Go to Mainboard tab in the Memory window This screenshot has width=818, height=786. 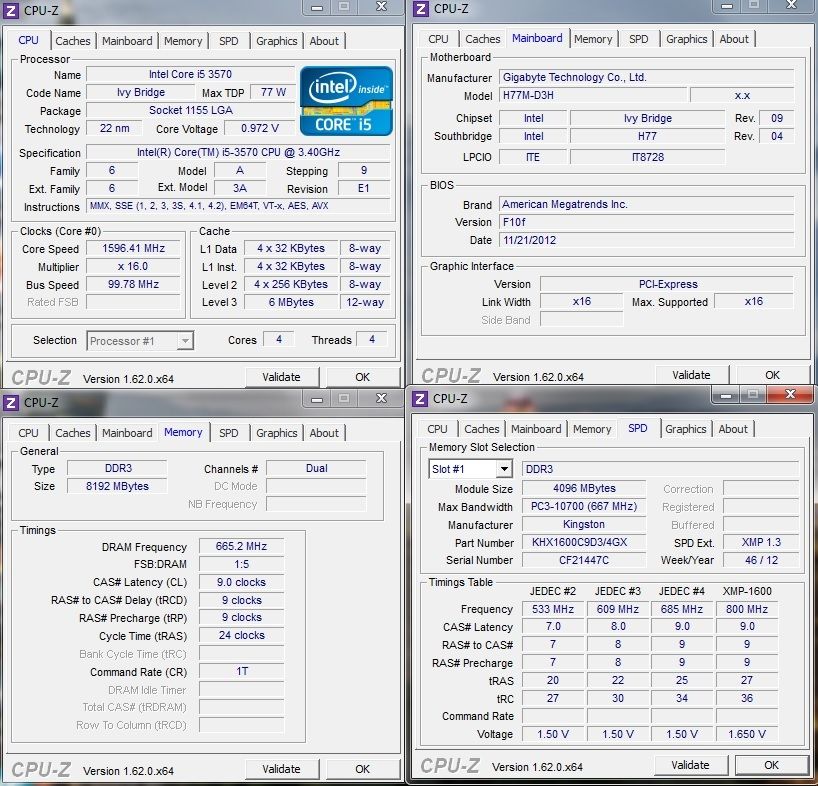[x=127, y=433]
